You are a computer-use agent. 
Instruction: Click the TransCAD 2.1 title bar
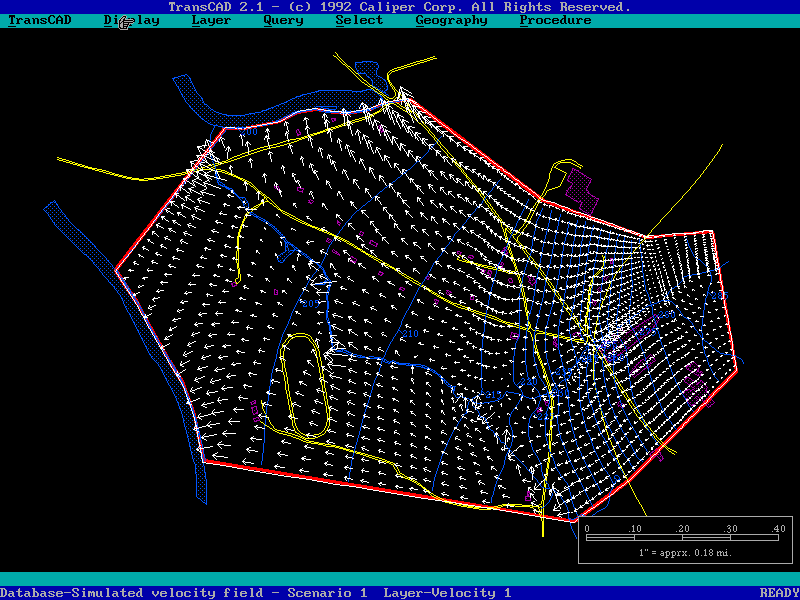[x=400, y=7]
